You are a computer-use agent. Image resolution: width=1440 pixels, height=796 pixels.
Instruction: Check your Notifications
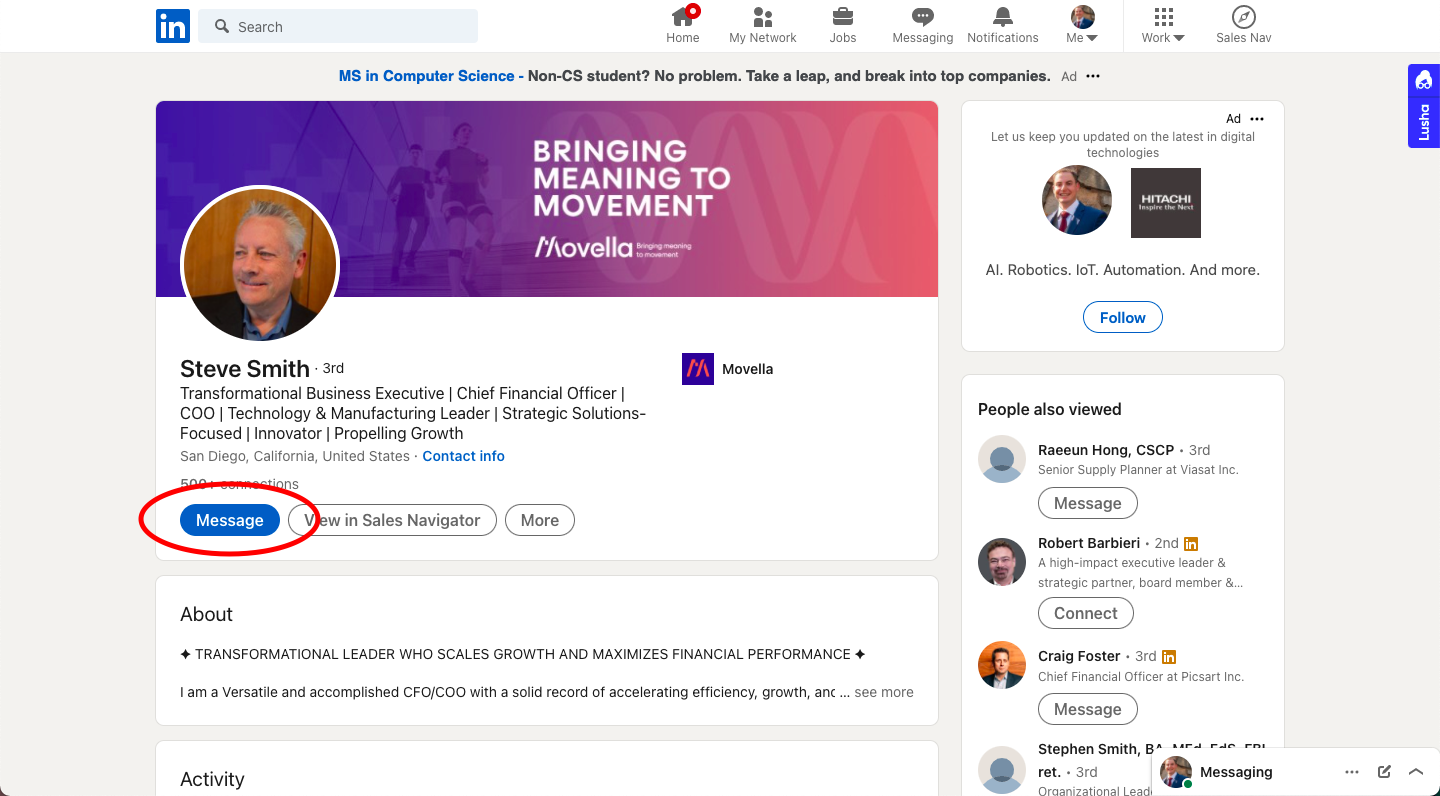coord(1002,25)
